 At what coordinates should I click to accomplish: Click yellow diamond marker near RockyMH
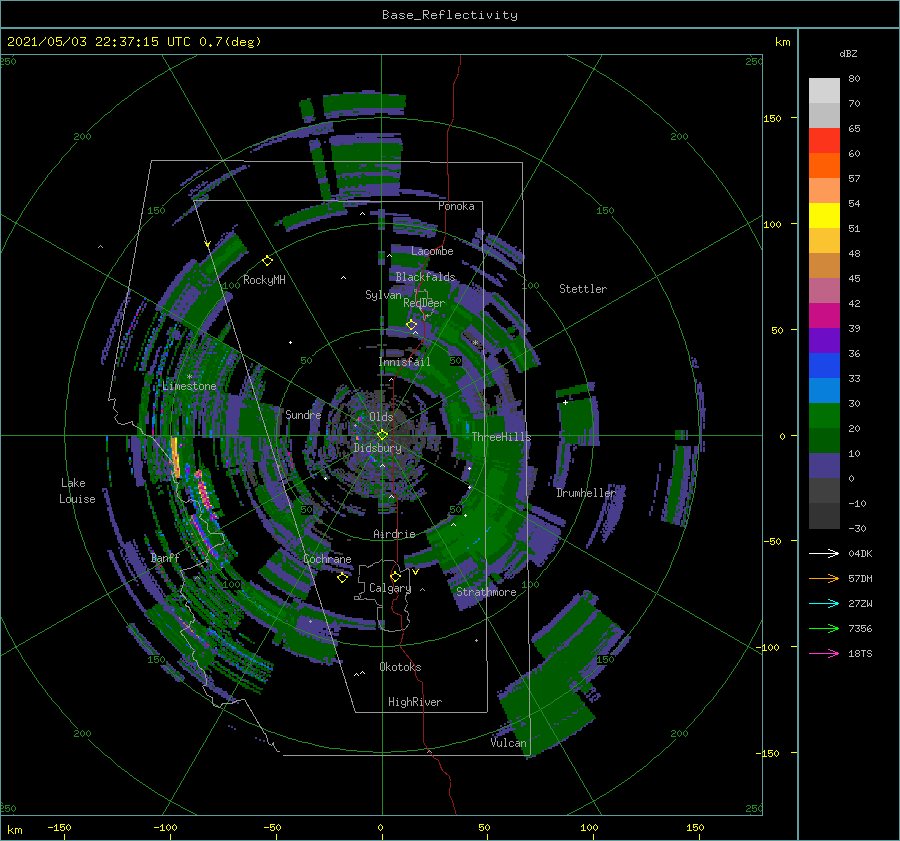[267, 261]
